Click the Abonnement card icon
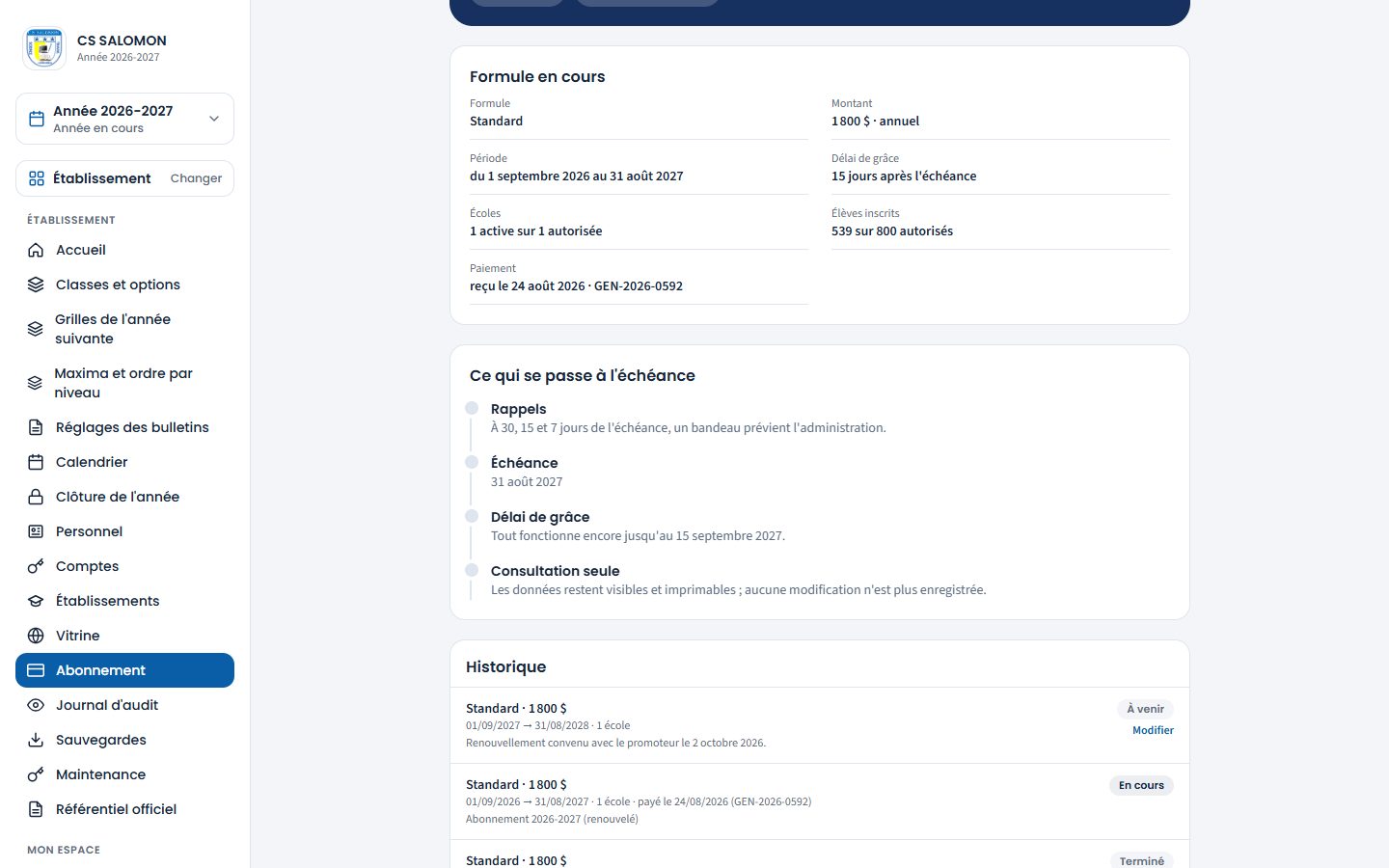 tap(36, 670)
